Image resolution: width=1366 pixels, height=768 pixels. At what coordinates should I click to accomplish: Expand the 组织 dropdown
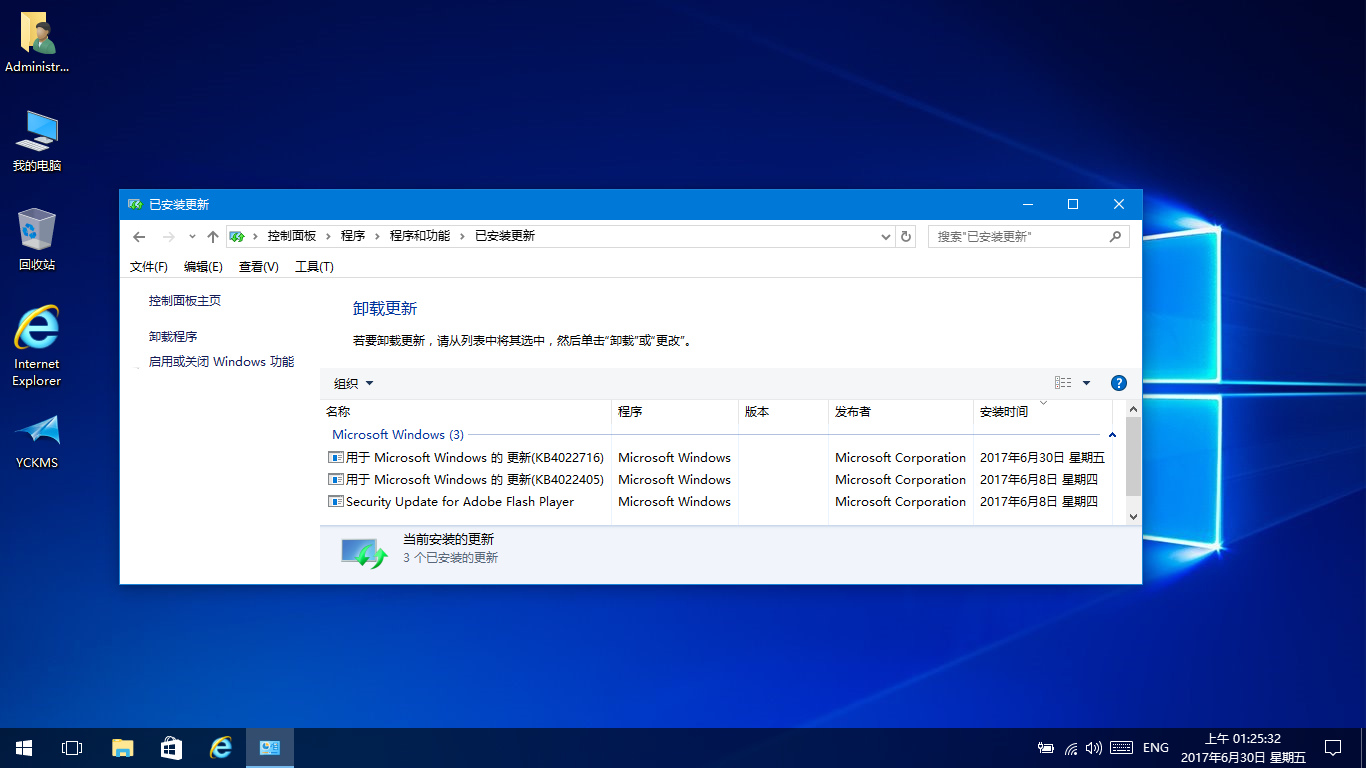[353, 384]
